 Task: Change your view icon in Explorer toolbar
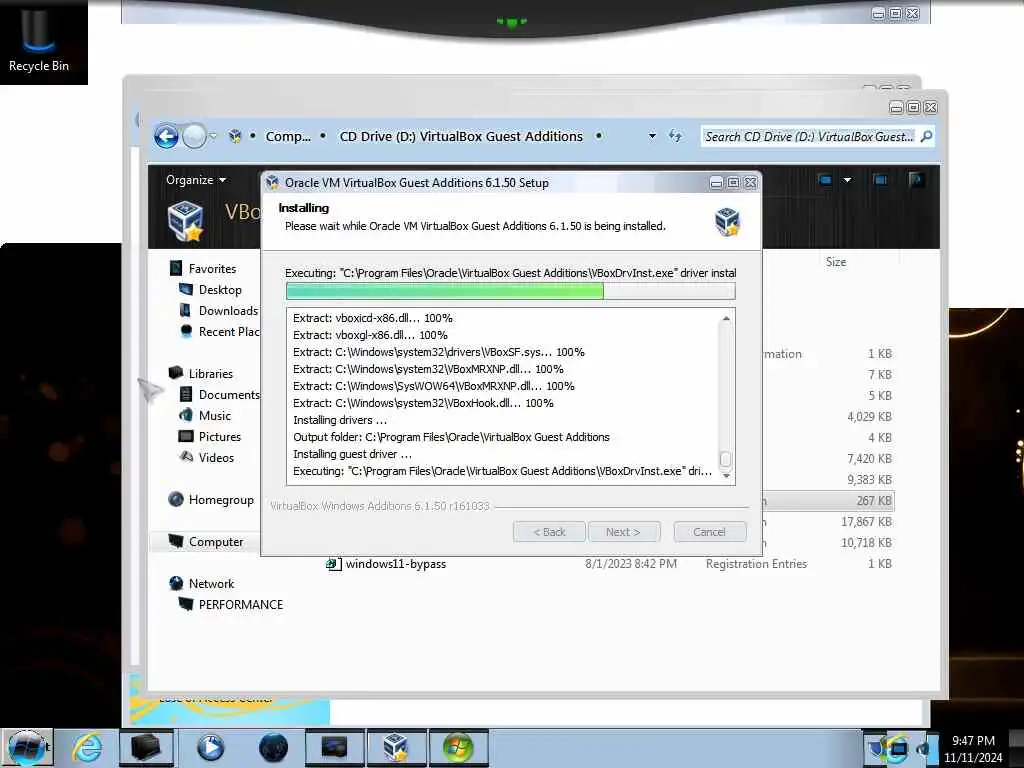tap(825, 180)
